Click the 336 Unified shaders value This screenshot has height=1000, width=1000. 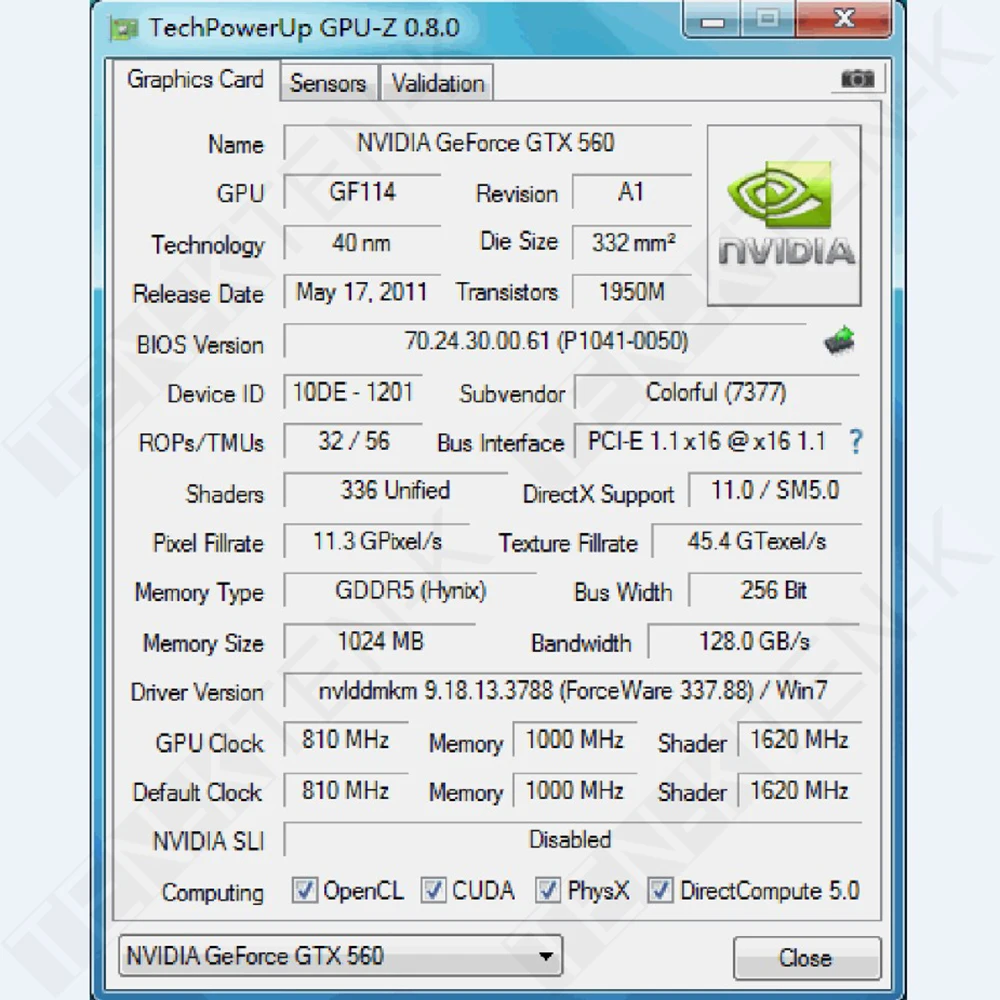(395, 490)
